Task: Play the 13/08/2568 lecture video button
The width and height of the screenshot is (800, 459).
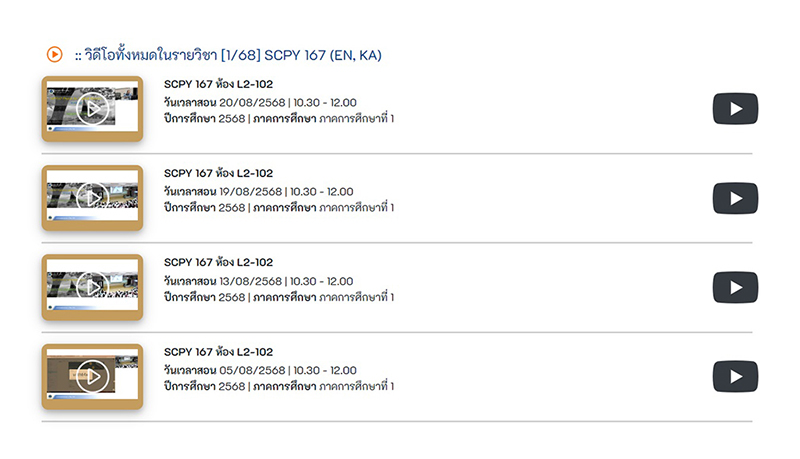Action: [735, 288]
